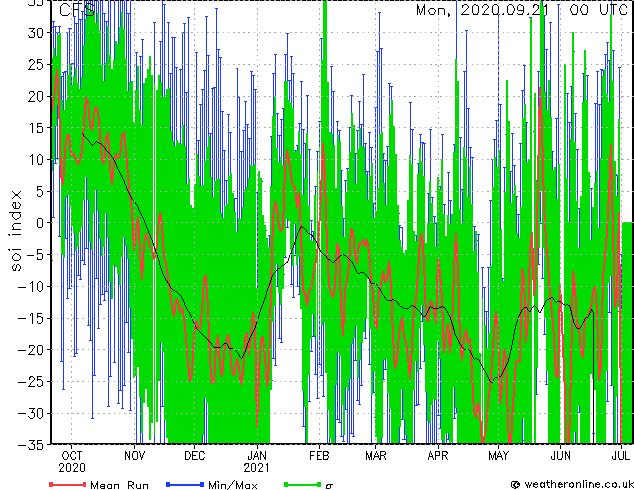The image size is (634, 490).
Task: Select the FEB month label
Action: coord(319,456)
